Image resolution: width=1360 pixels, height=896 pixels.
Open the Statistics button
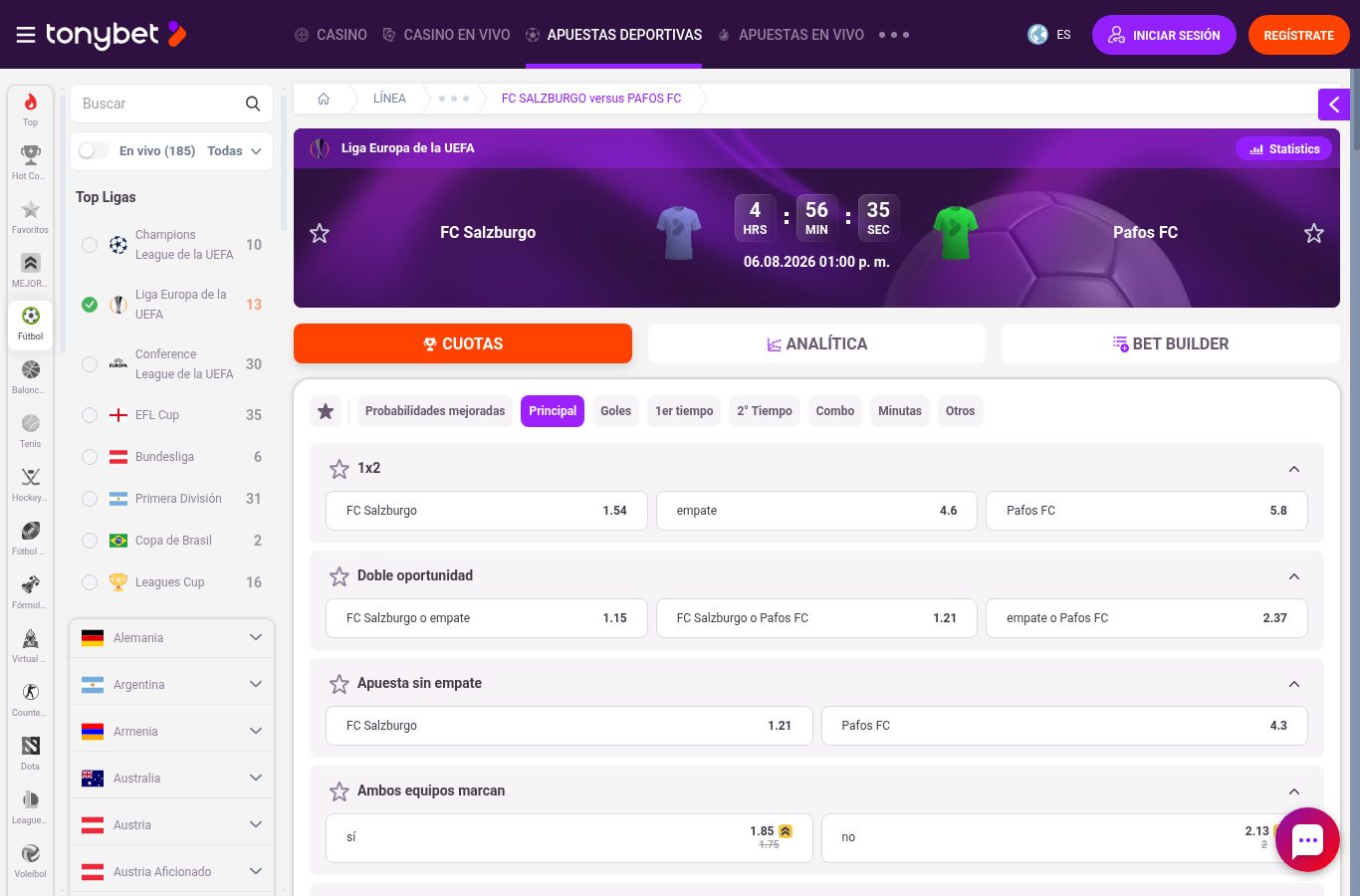click(1284, 149)
